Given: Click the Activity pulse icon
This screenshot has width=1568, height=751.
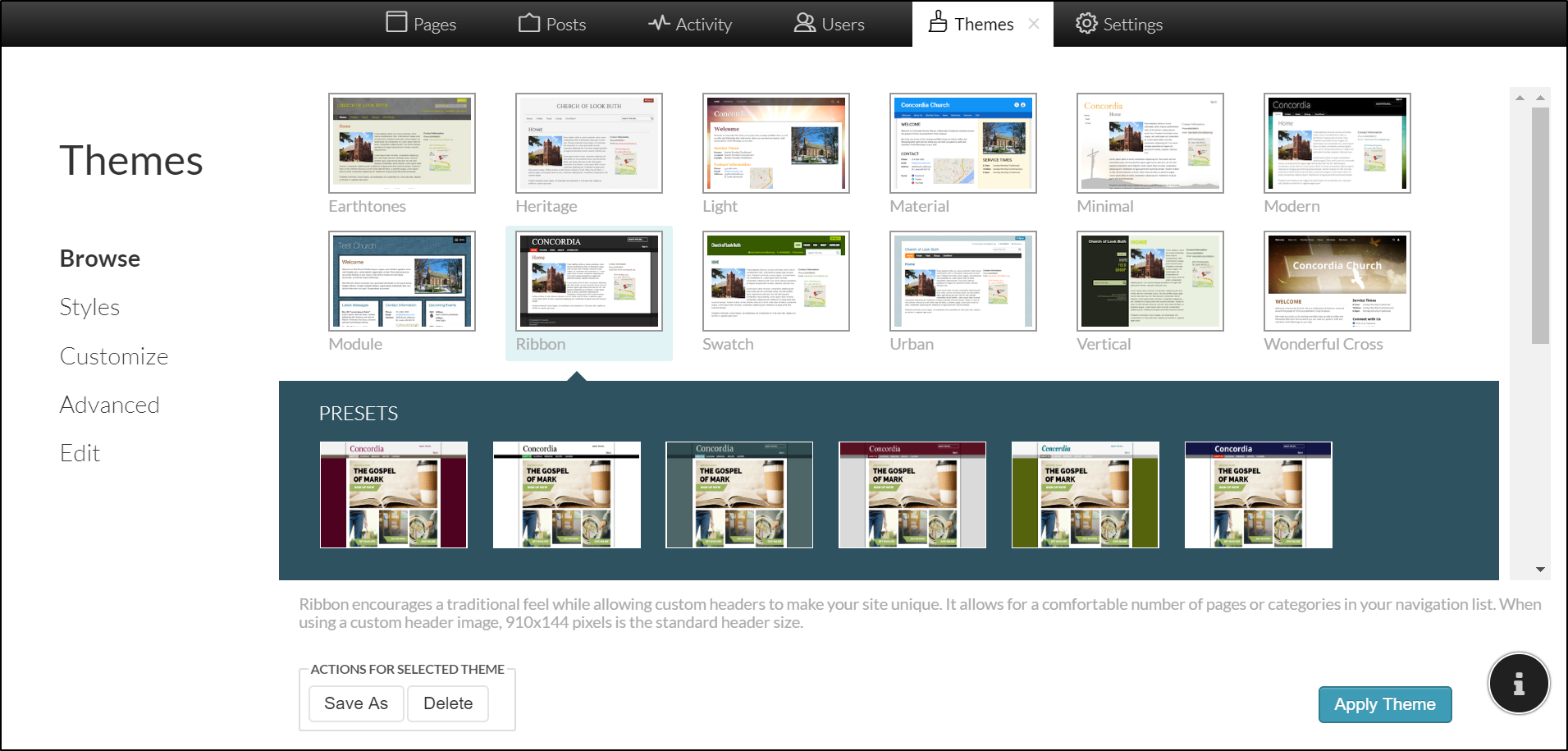Looking at the screenshot, I should 659,22.
